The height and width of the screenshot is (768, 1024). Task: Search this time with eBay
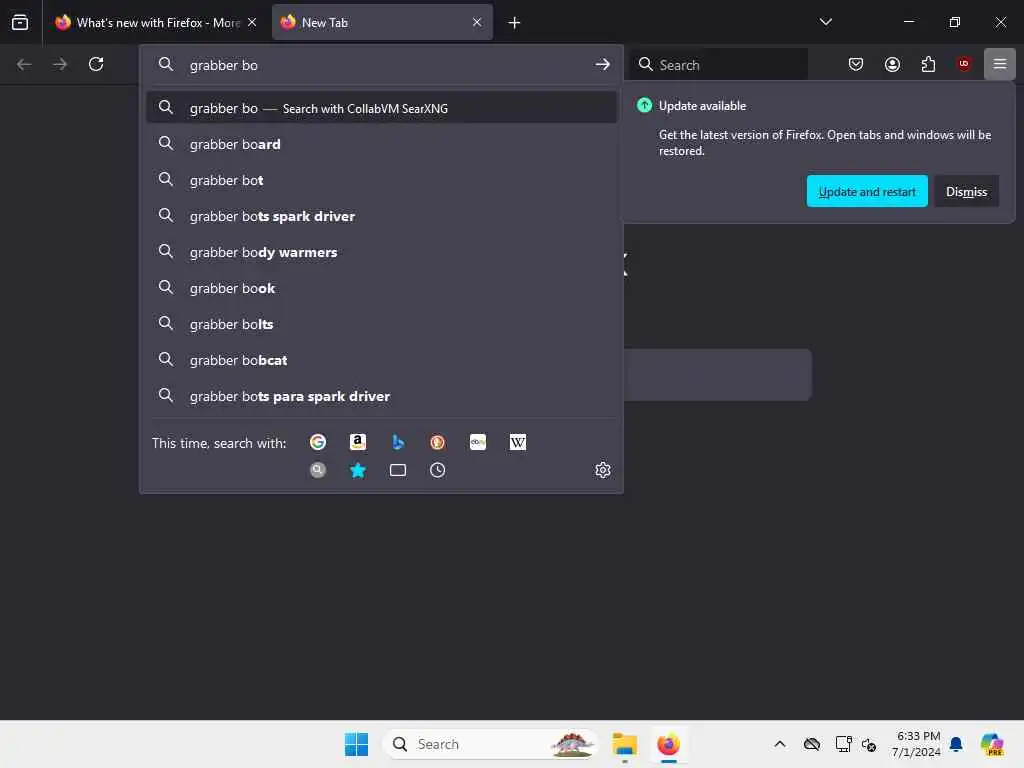tap(477, 442)
